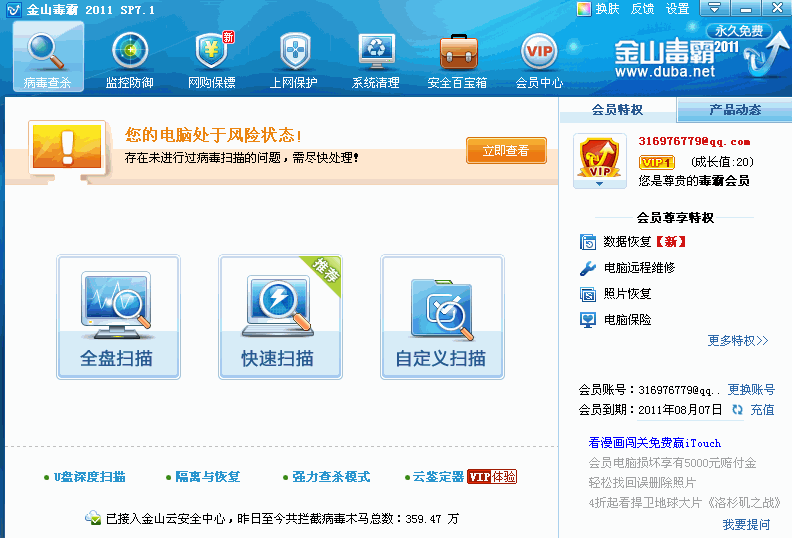
Task: Open 会员电脑损坏享有5000元赔付金 link
Action: [x=672, y=463]
